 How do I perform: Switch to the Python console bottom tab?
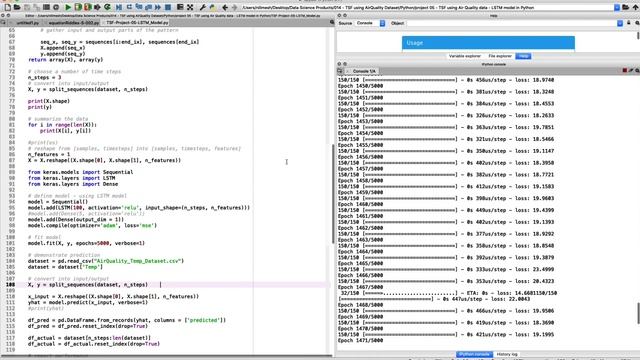pyautogui.click(x=474, y=354)
